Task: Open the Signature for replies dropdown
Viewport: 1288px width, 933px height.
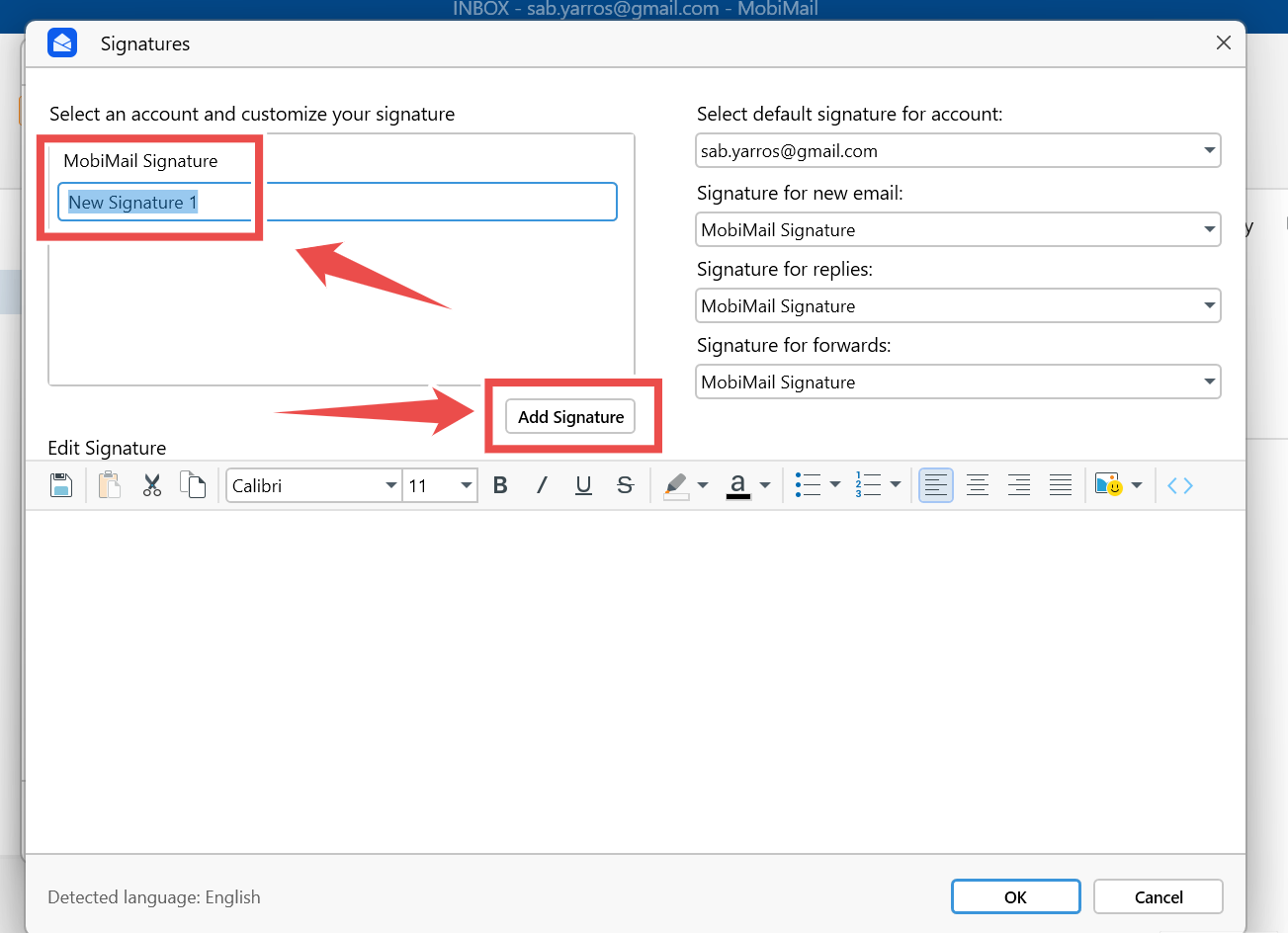Action: [958, 305]
